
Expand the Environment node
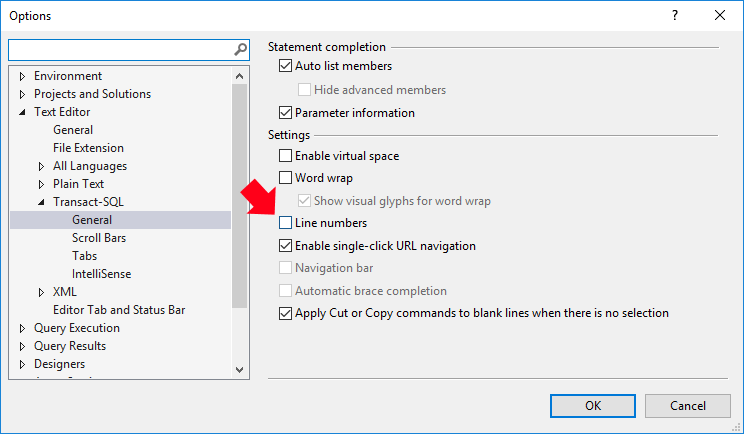[x=22, y=76]
